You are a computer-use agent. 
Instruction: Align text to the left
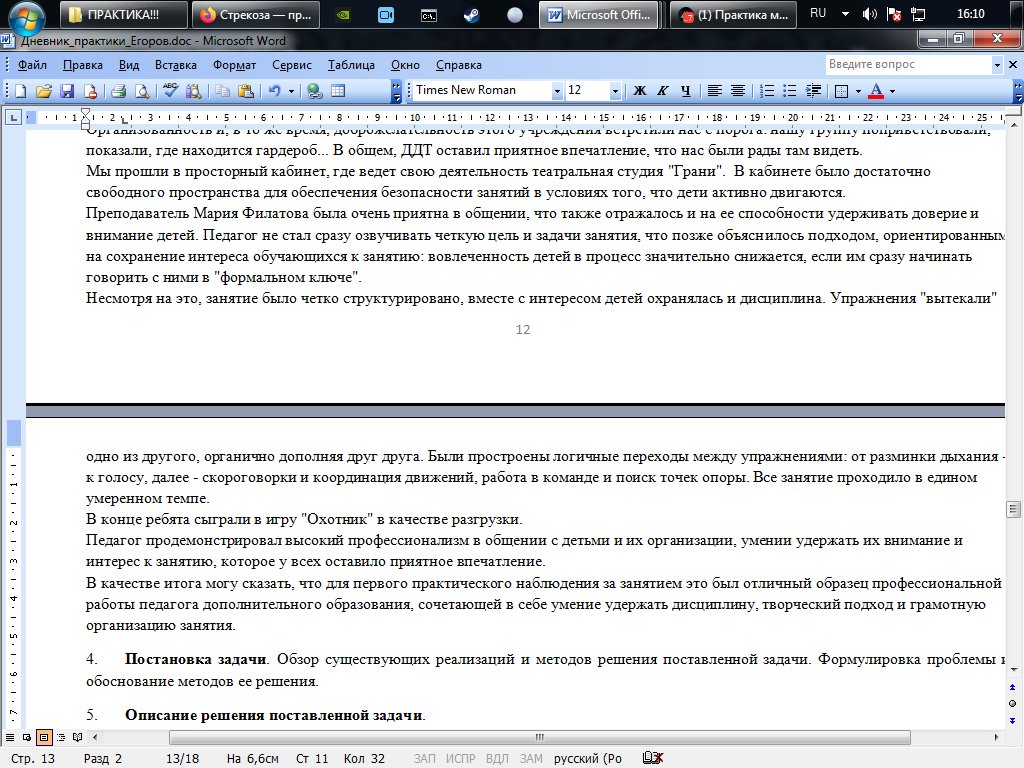tap(714, 91)
